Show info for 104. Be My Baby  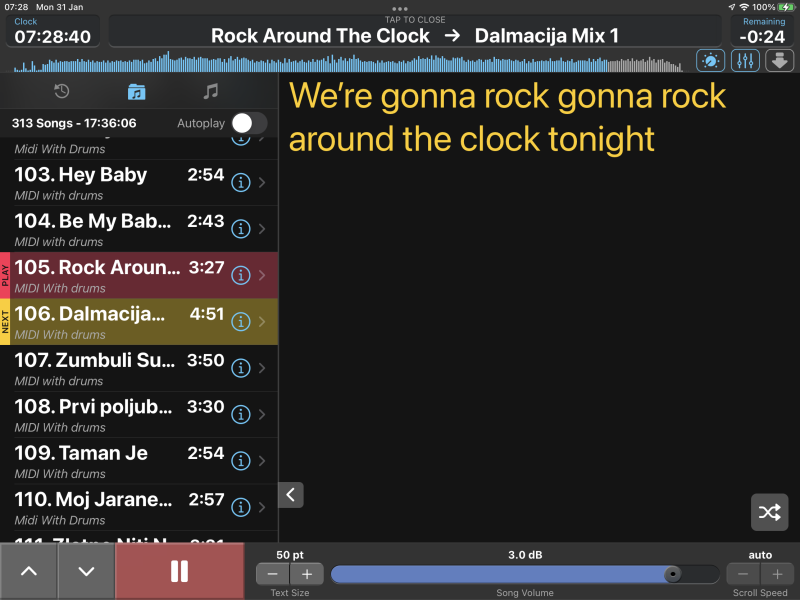241,229
